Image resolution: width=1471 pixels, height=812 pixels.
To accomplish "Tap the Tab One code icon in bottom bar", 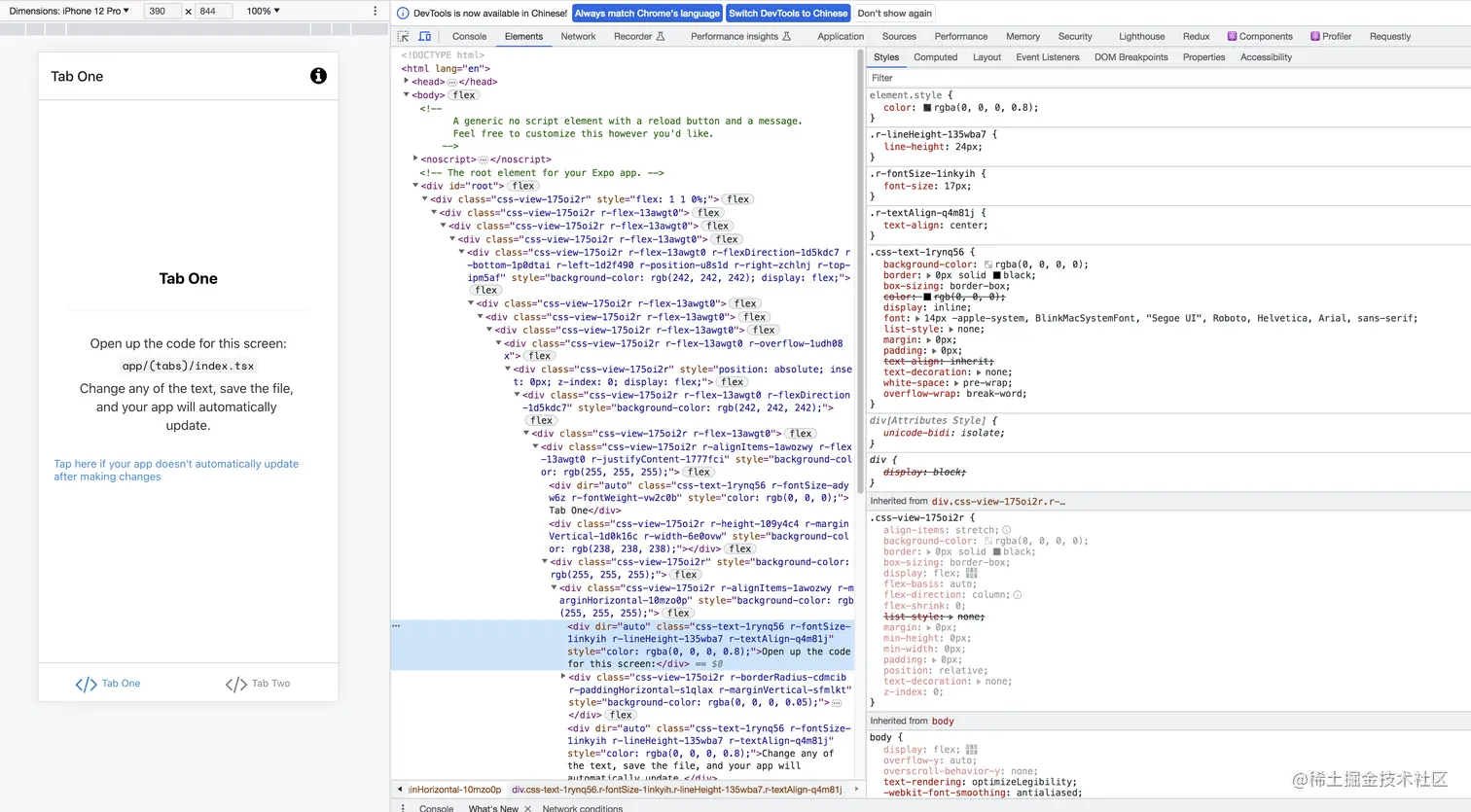I will coord(87,685).
